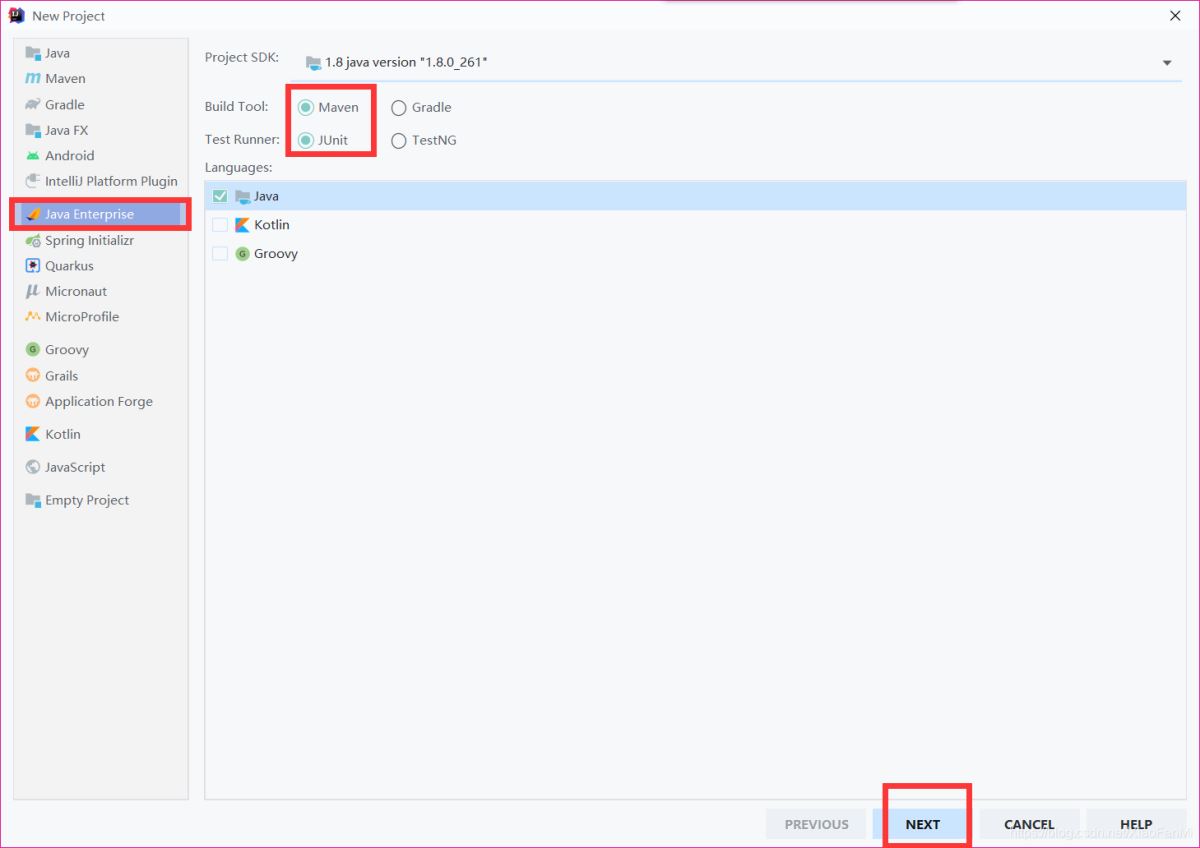Click the Micronaut mu icon

pos(33,291)
